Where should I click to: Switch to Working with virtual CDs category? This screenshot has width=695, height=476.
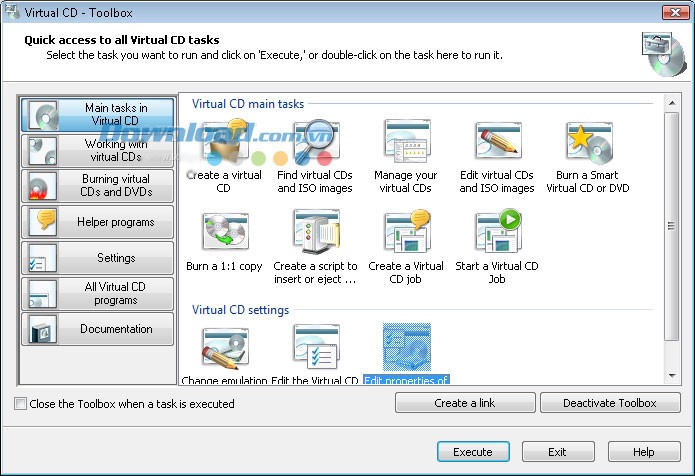[97, 151]
